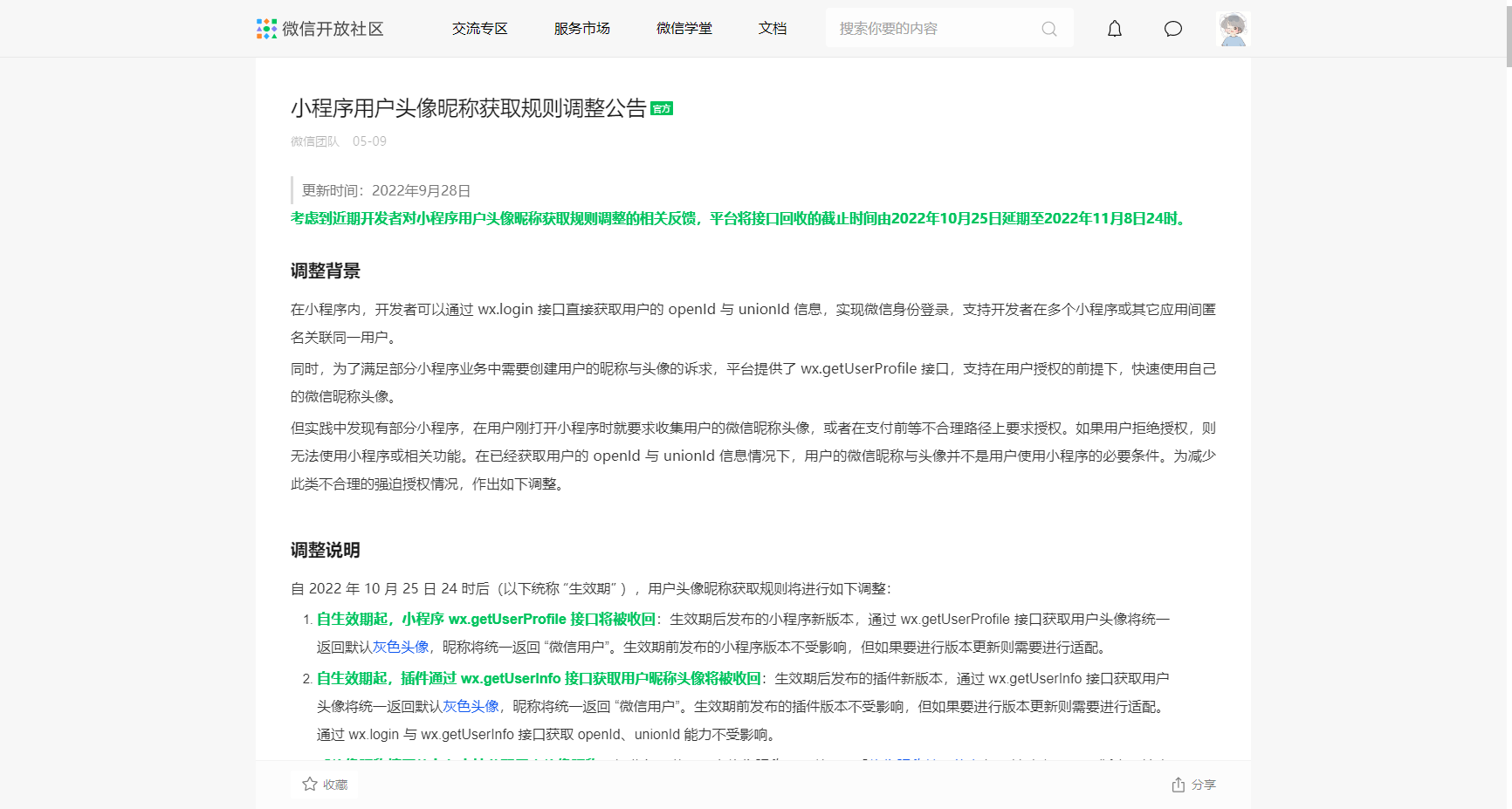
Task: Focus the 搜索你要的内容 search field
Action: (x=950, y=28)
